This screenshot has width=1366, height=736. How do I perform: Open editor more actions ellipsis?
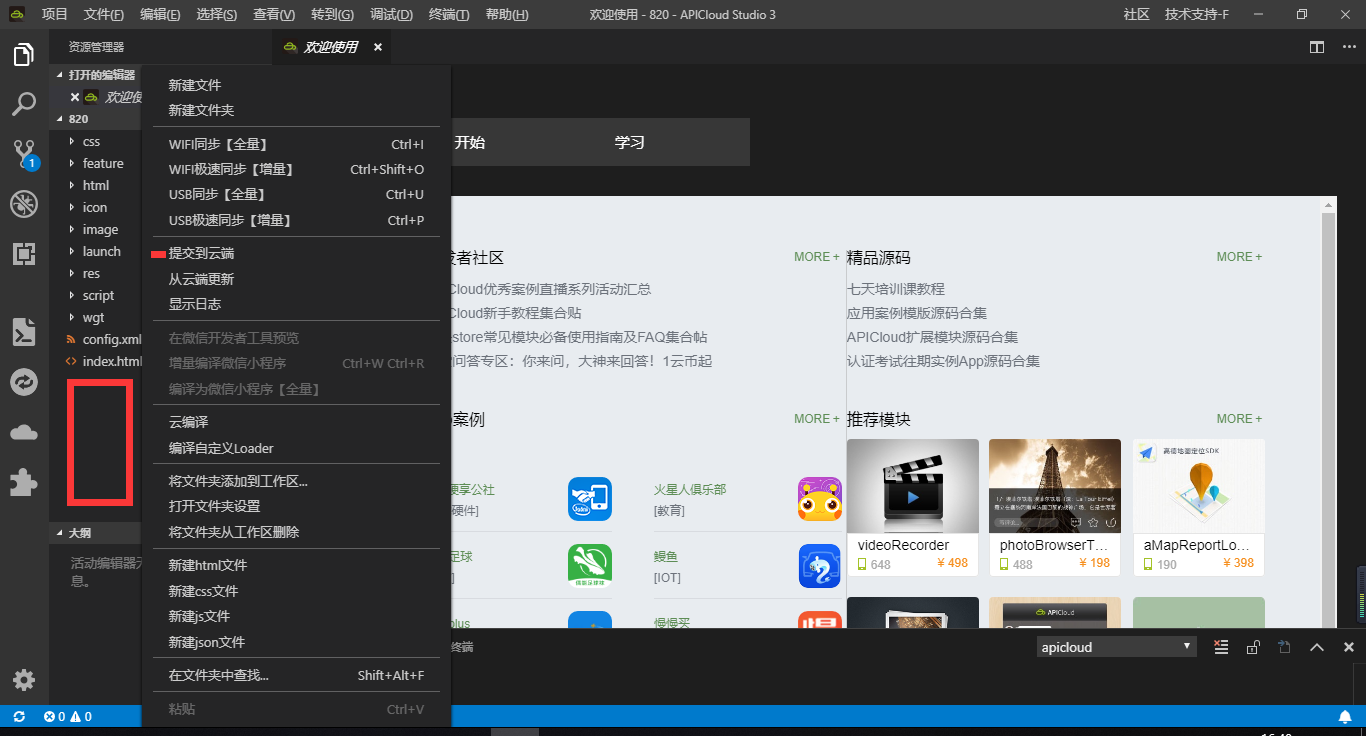[1349, 47]
